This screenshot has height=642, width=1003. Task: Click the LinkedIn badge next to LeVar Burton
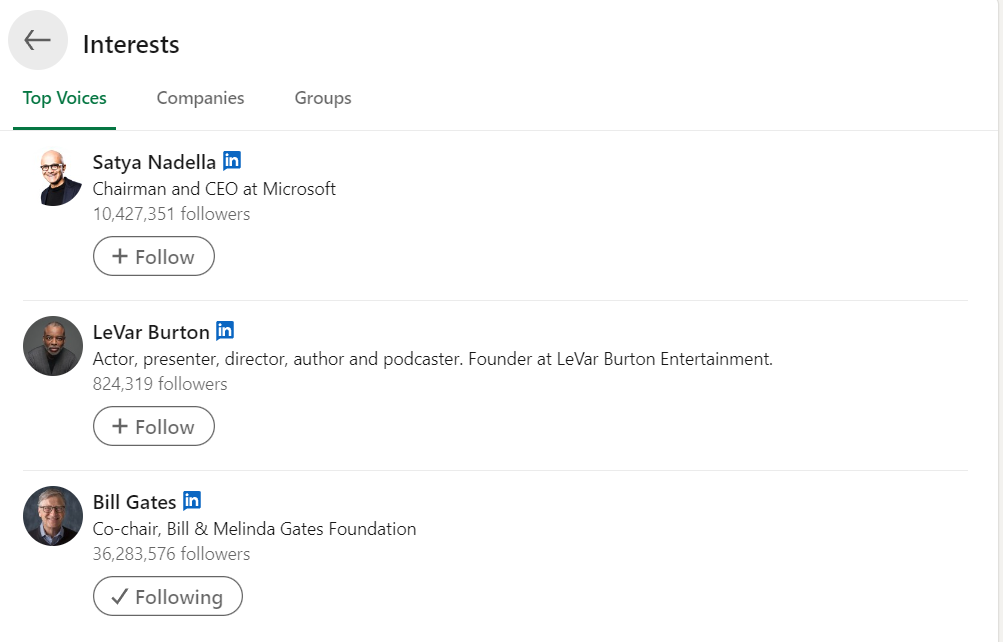point(225,331)
